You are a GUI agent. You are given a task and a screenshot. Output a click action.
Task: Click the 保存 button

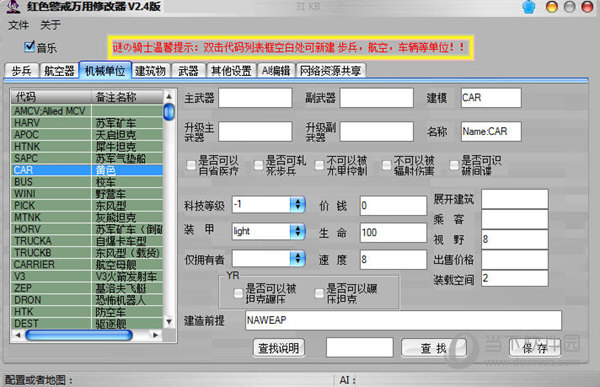[x=535, y=348]
